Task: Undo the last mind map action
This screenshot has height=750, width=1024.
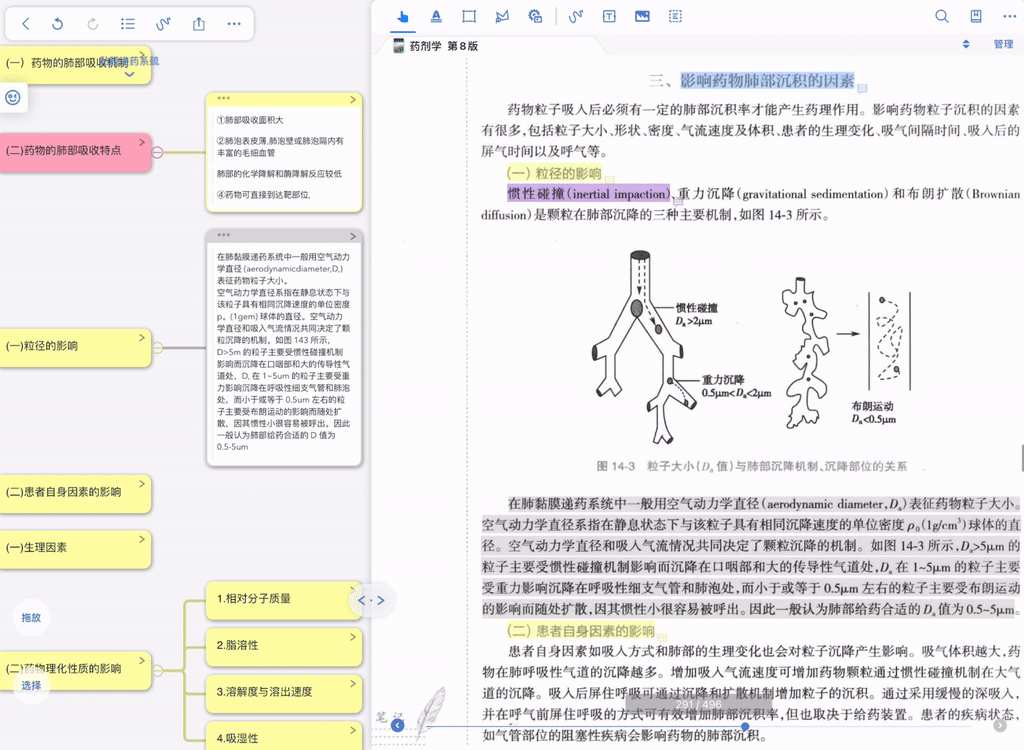Action: (57, 24)
